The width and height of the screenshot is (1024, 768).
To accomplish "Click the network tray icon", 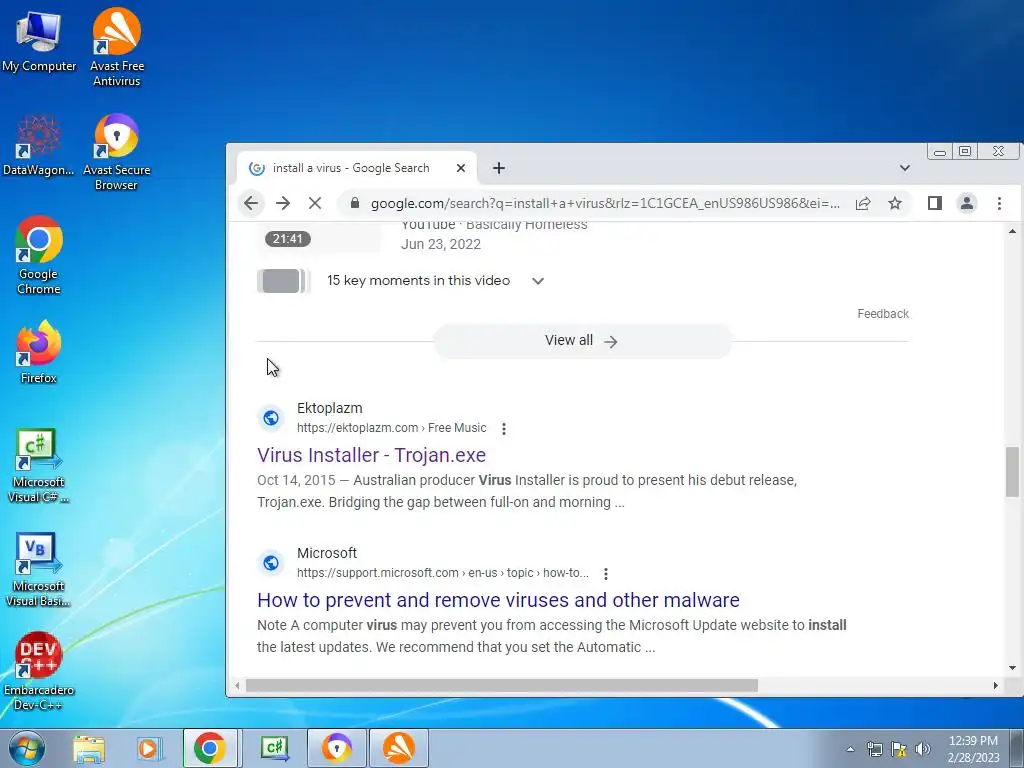I will click(874, 749).
